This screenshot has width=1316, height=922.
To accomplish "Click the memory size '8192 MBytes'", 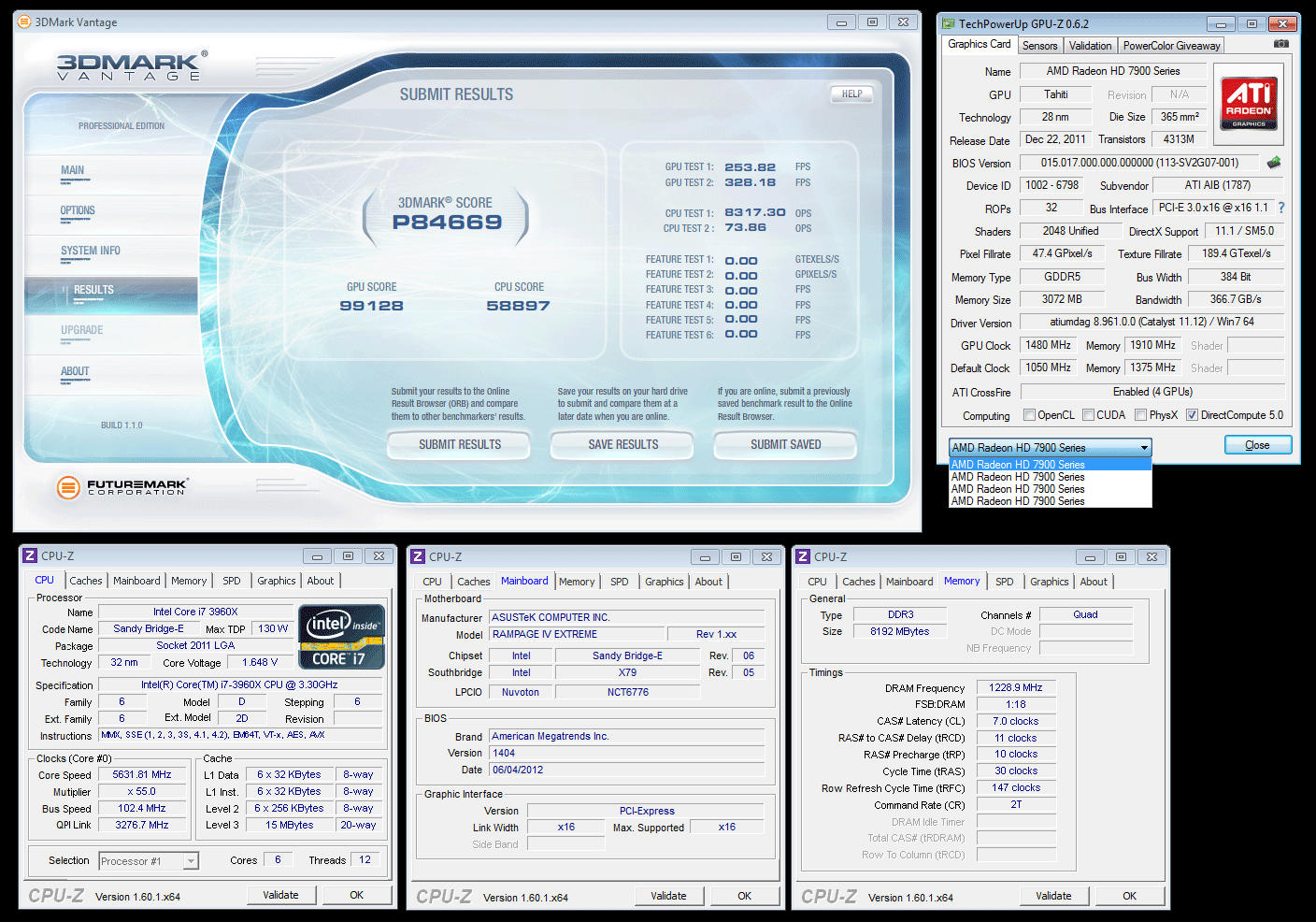I will (900, 631).
